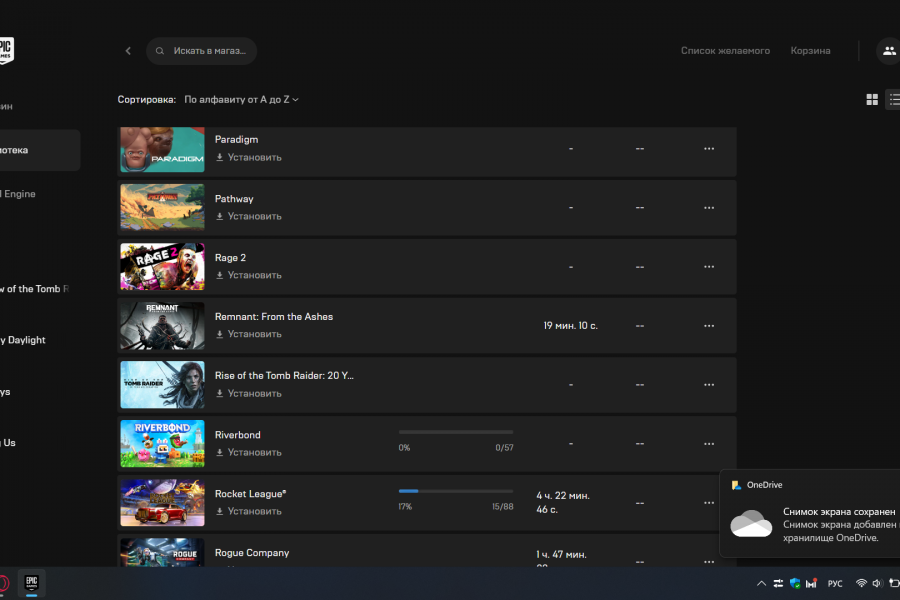Click the volume speaker tray icon
900x600 pixels.
coord(877,583)
